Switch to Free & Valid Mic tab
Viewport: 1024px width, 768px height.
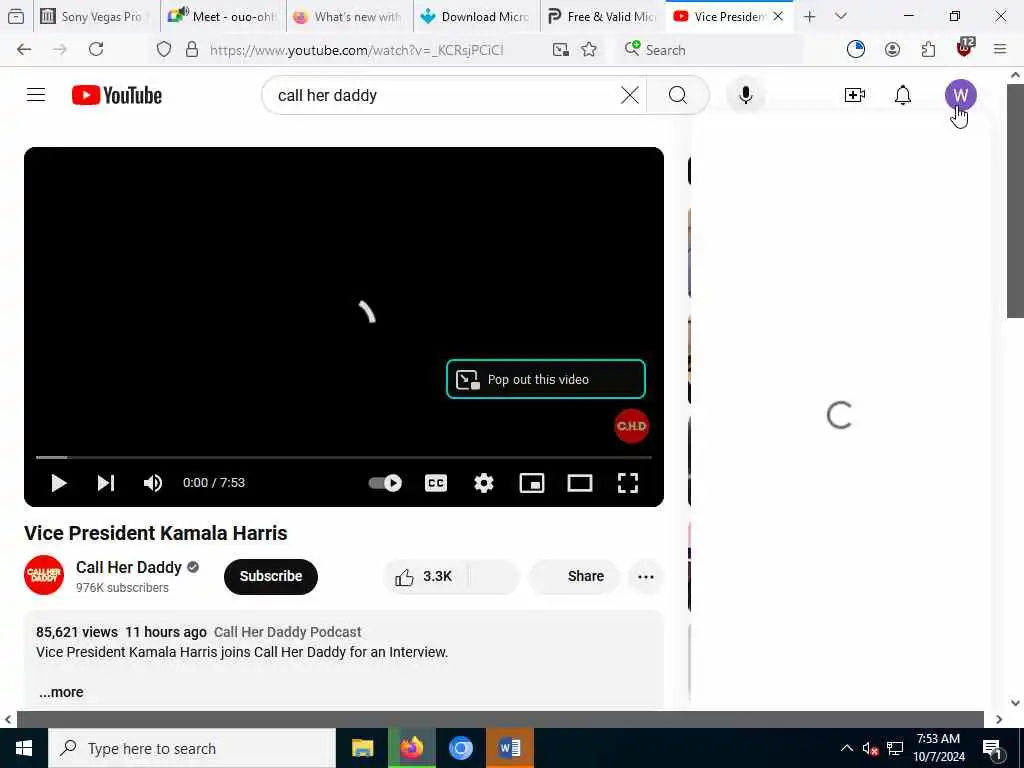(x=603, y=16)
